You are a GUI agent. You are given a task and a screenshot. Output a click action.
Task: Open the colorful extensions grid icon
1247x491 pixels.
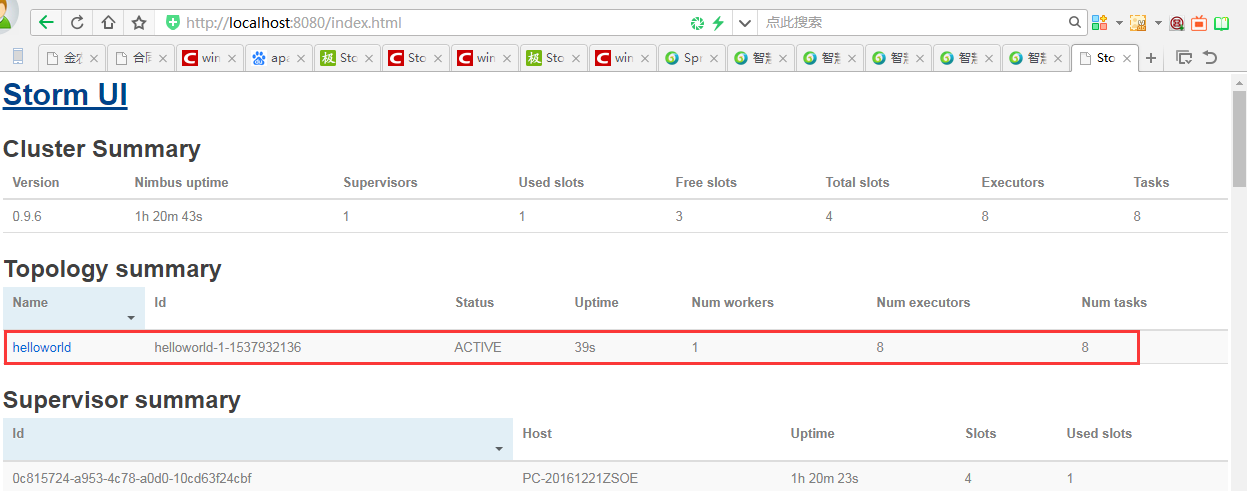coord(1100,22)
